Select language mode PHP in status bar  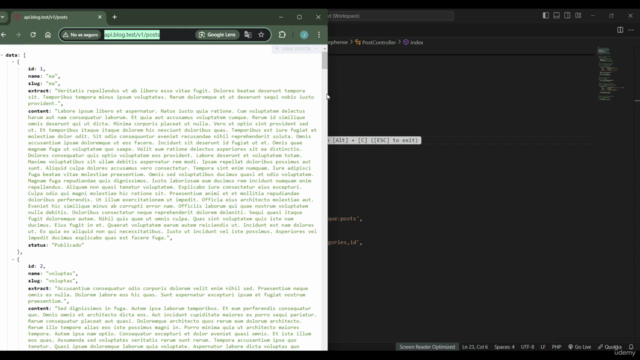(556, 347)
